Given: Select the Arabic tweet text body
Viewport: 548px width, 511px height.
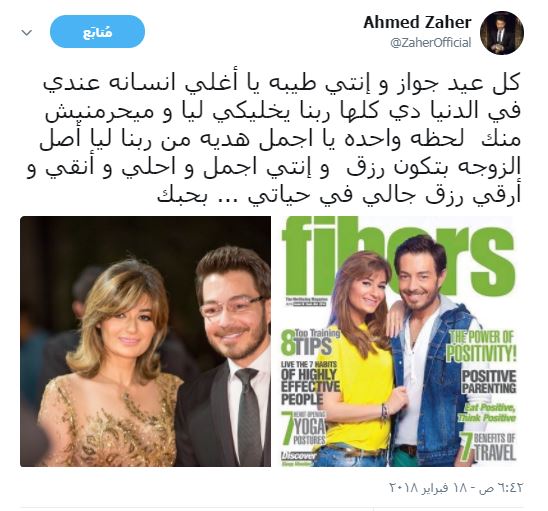Looking at the screenshot, I should (275, 140).
